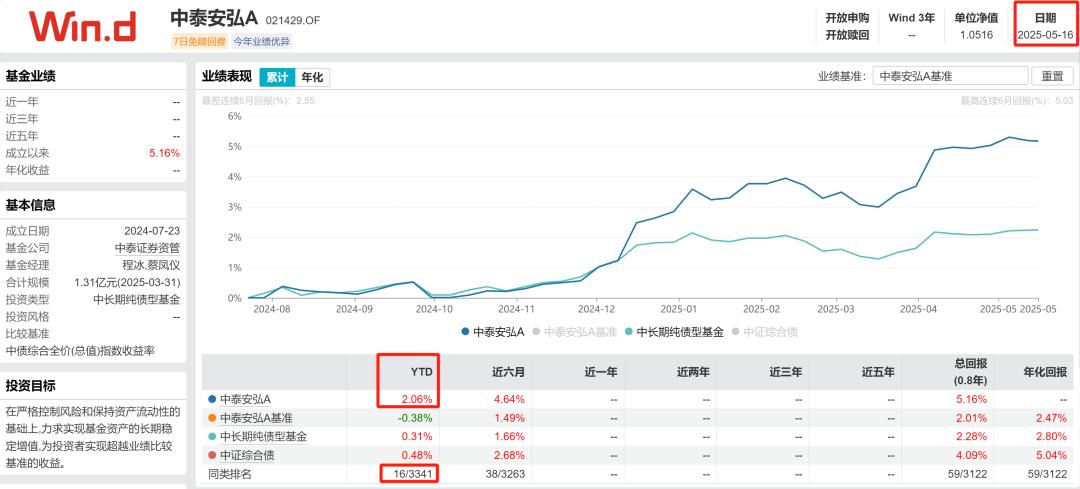
Task: Click the 开放申购 status label
Action: (847, 18)
